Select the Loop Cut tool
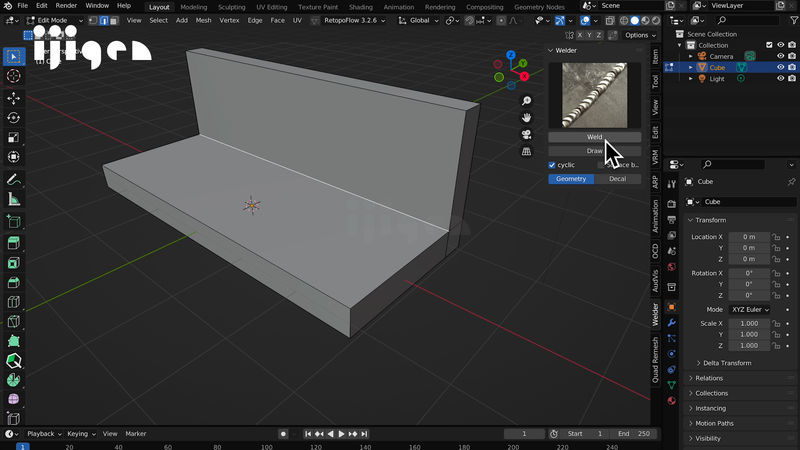The height and width of the screenshot is (450, 800). [14, 302]
